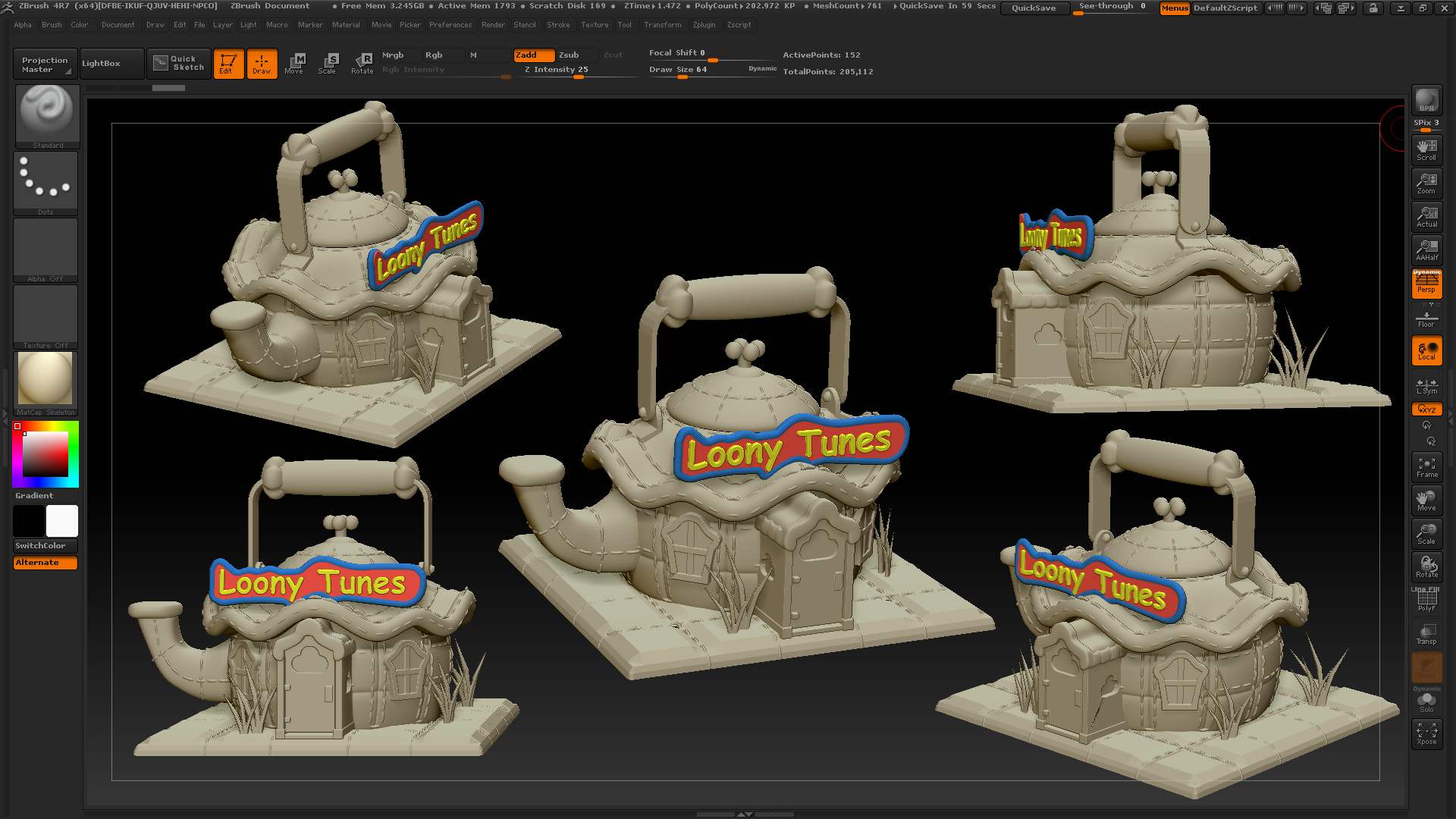Click the AAHalf antialiased half-size icon
This screenshot has width=1456, height=819.
coord(1426,249)
